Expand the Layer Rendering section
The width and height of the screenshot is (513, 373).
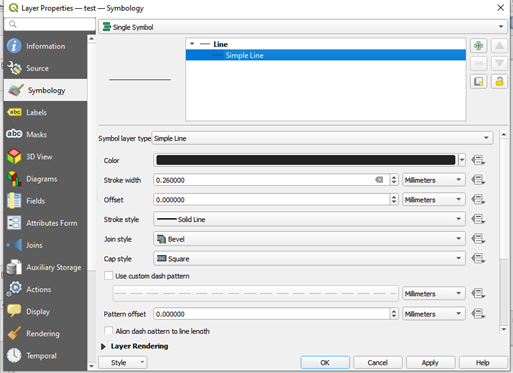point(103,346)
